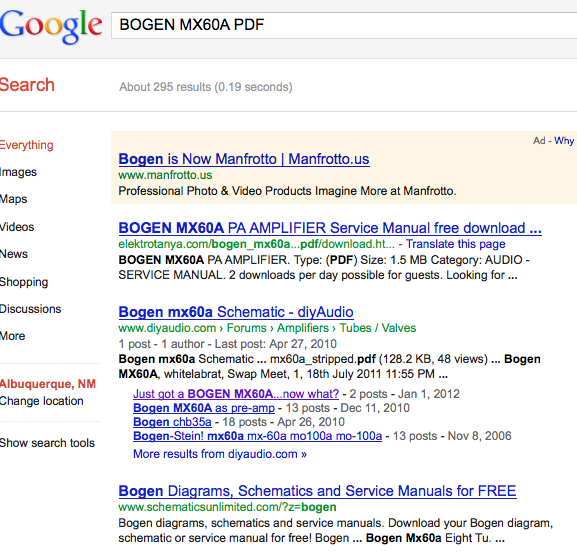This screenshot has height=556, width=577.
Task: Switch to Videos results
Action: coord(17,227)
